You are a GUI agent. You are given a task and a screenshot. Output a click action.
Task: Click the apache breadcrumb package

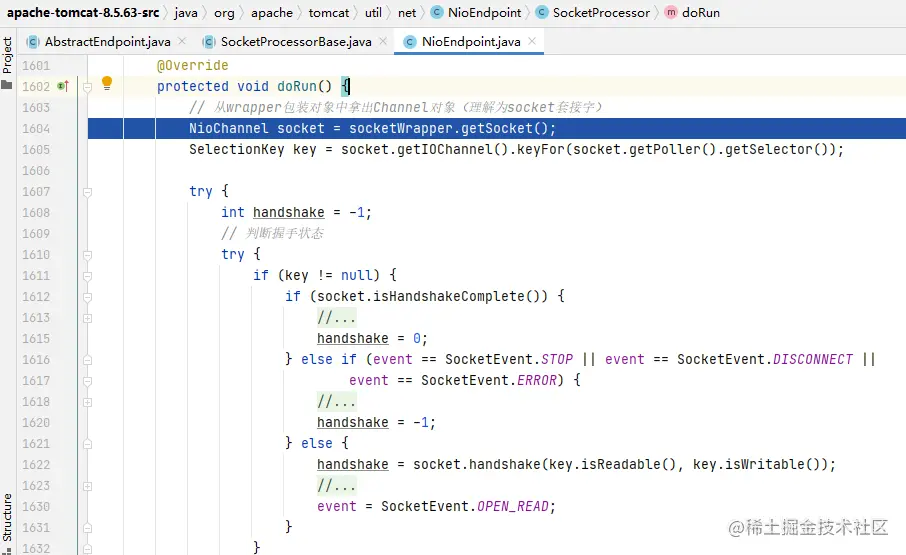tap(272, 12)
